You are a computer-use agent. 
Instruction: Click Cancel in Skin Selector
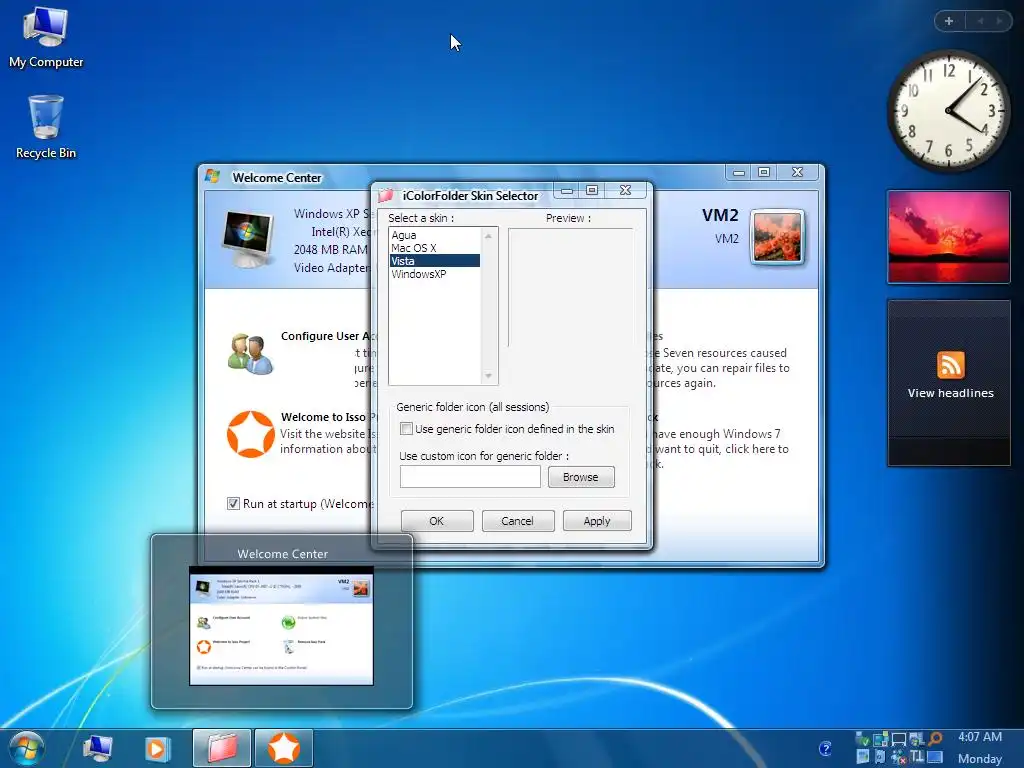click(x=518, y=520)
